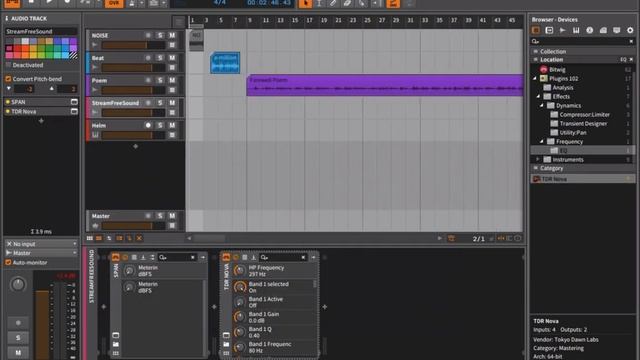Select the time selection (I-beam) tool
This screenshot has width=640, height=360.
[x=319, y=3]
